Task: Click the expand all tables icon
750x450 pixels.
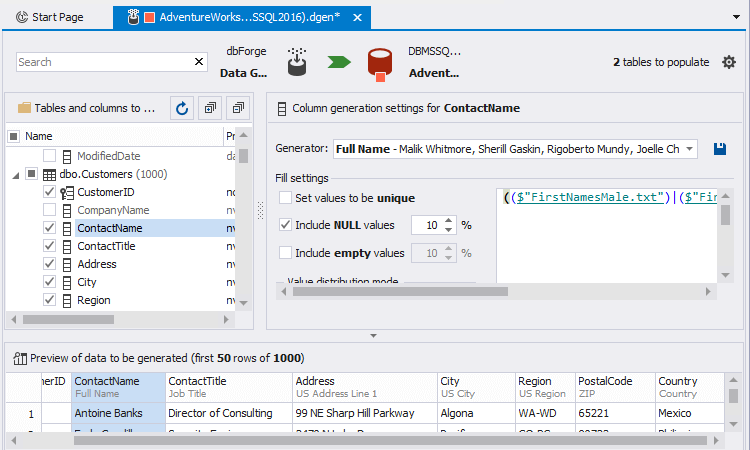Action: click(210, 108)
